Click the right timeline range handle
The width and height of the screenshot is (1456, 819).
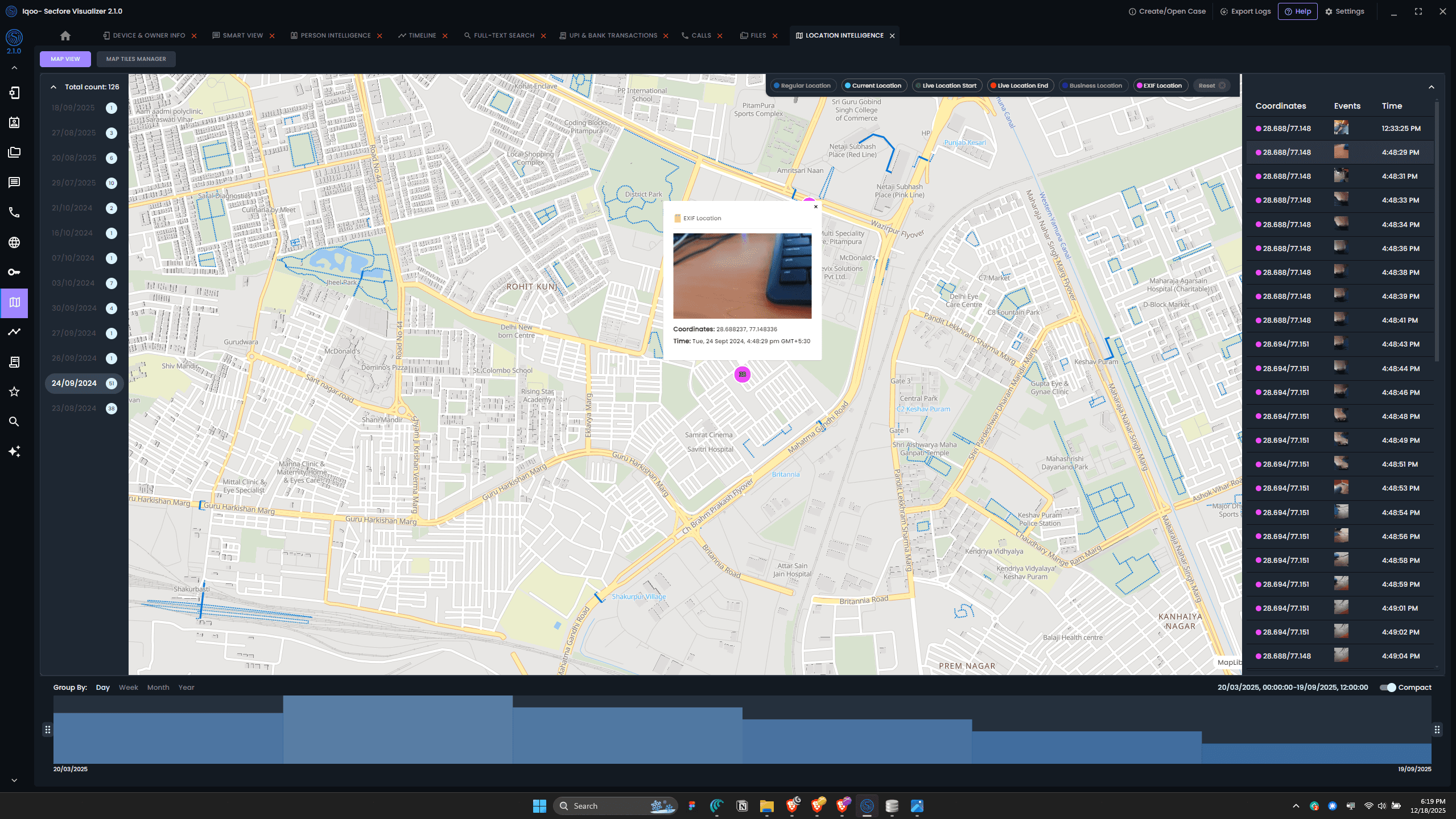coord(1437,730)
